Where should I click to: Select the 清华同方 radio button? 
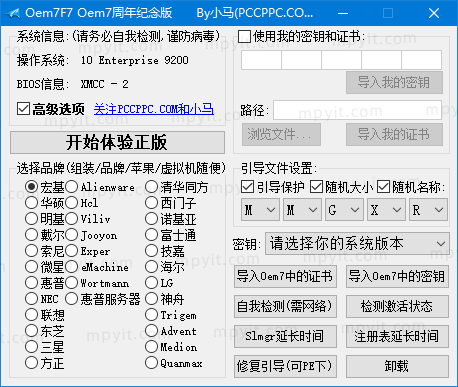151,187
